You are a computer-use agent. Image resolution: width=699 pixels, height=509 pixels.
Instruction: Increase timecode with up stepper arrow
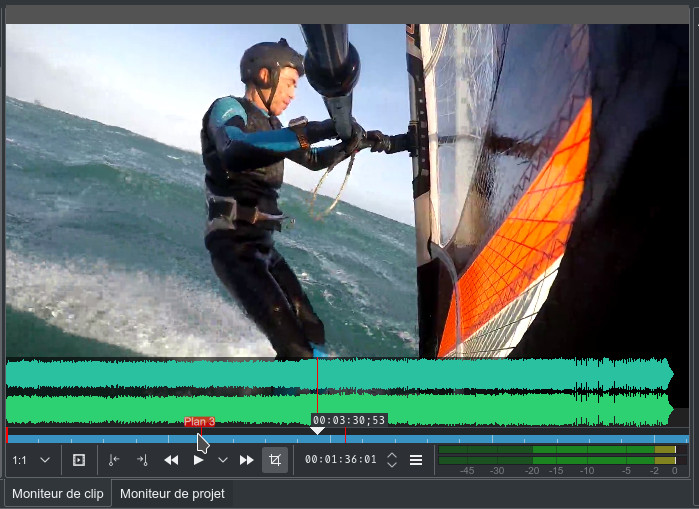tap(392, 455)
